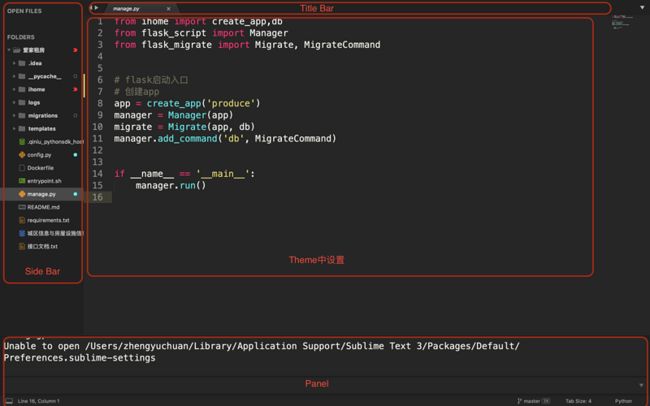Click the entrypoint.sh shell script icon

(x=22, y=181)
